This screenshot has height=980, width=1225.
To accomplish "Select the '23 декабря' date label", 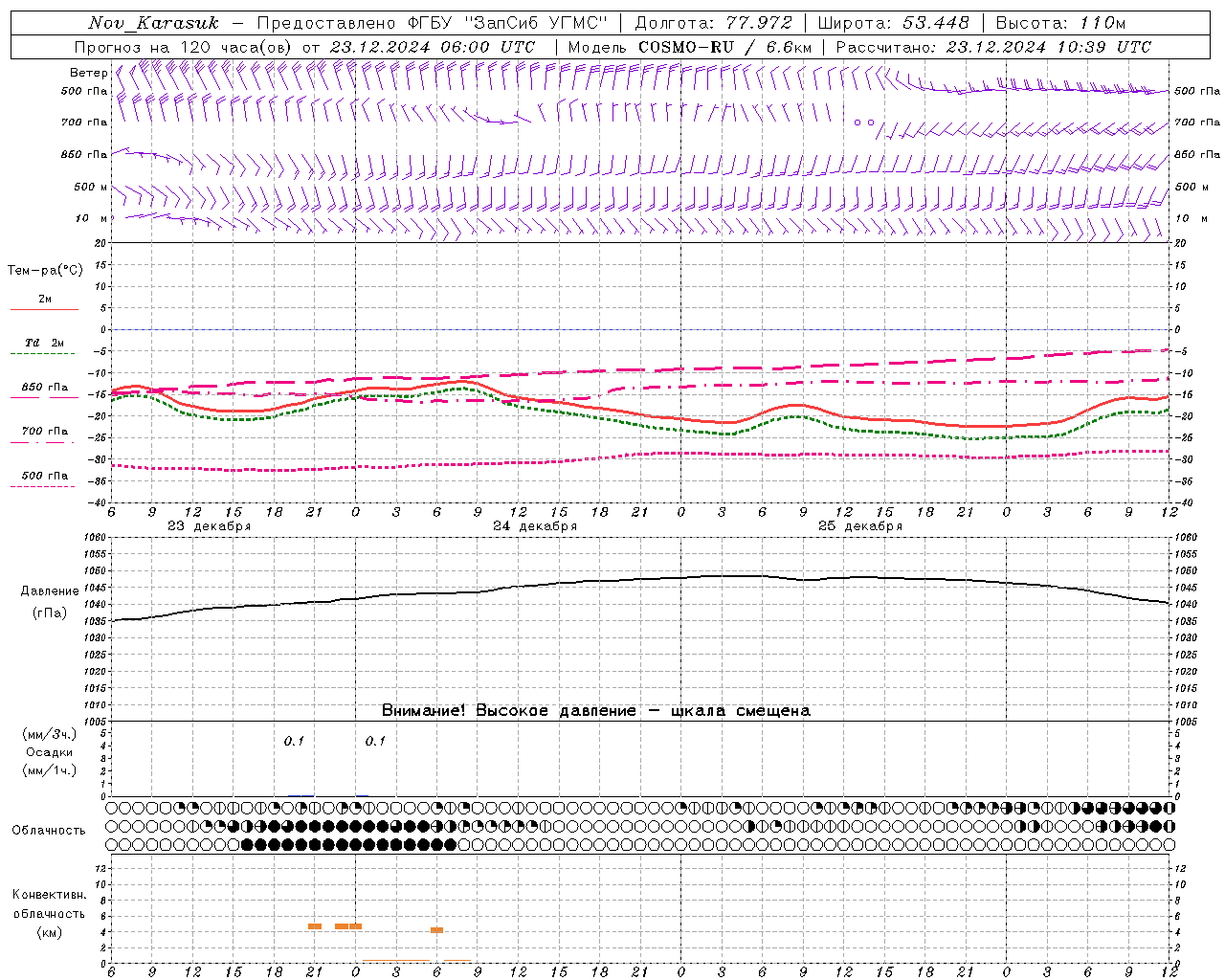I will [209, 526].
